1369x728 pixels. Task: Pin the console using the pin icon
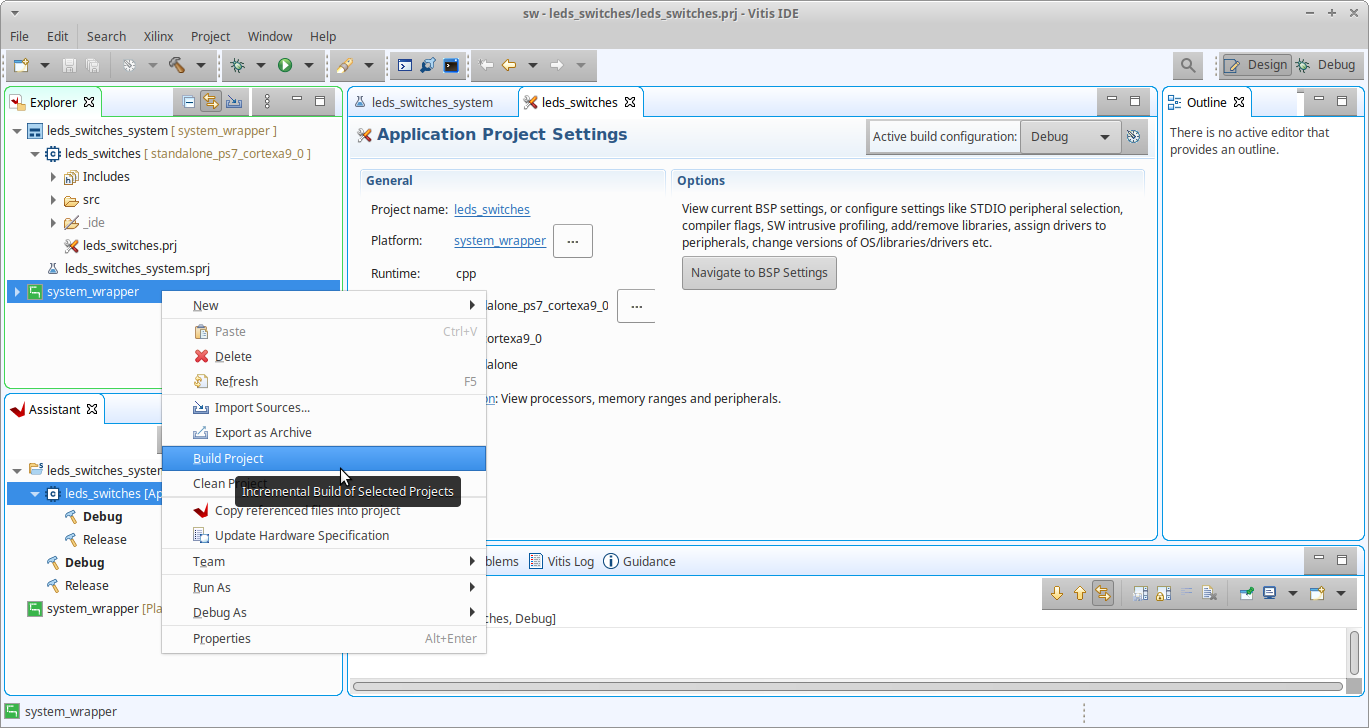click(1246, 593)
